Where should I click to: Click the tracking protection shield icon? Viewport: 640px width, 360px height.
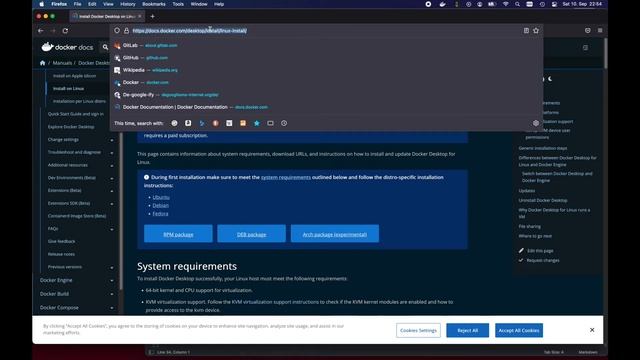coord(117,31)
